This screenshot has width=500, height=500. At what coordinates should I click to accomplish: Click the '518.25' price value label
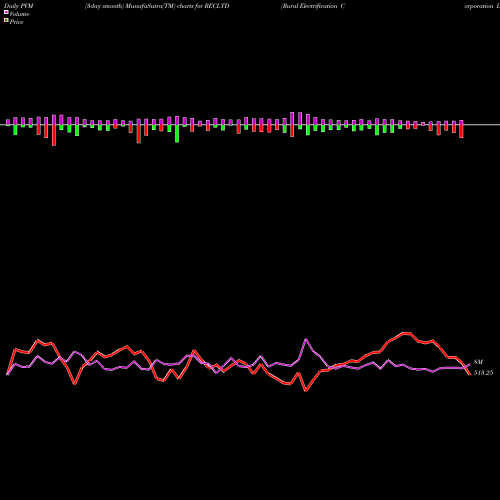coord(483,373)
